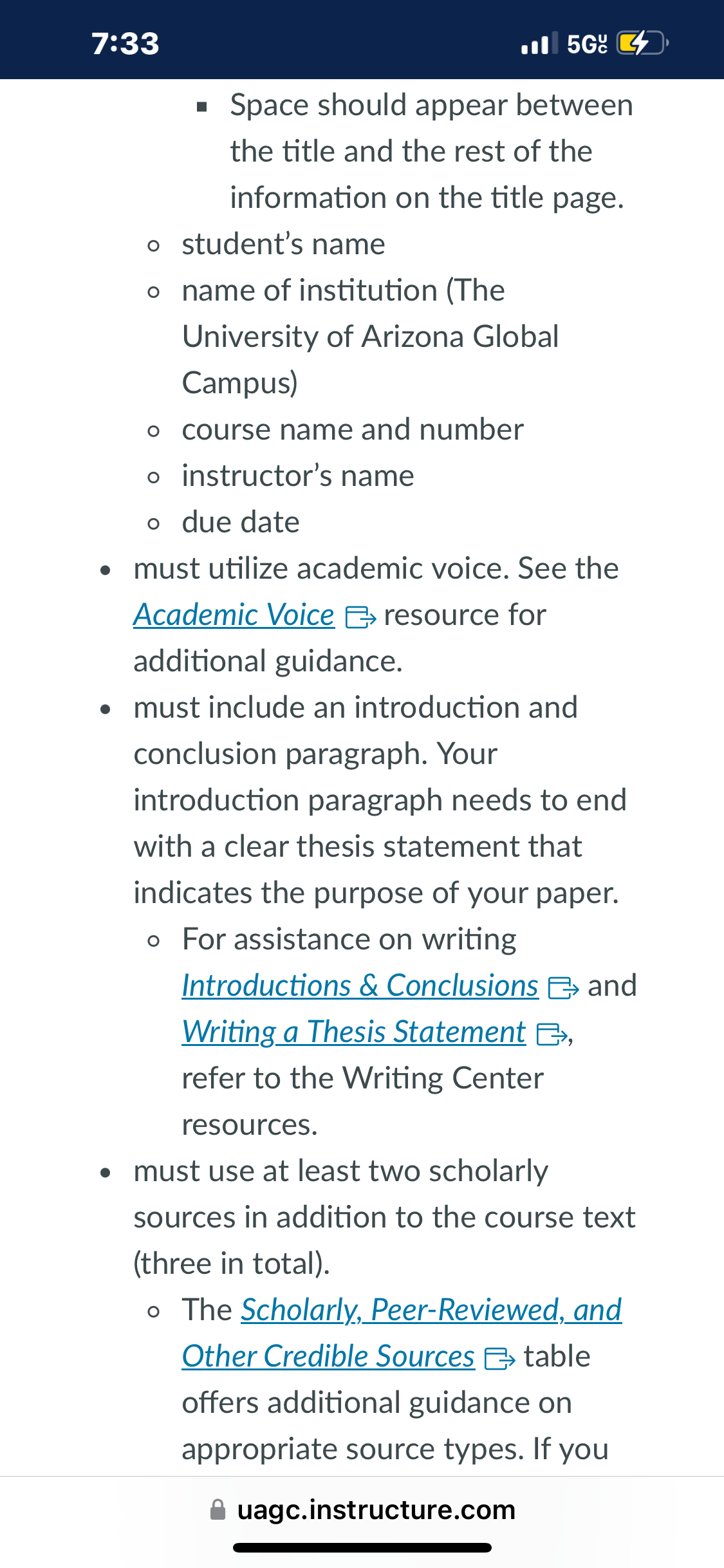Tap external icon after Writing a Thesis Statement

552,1034
